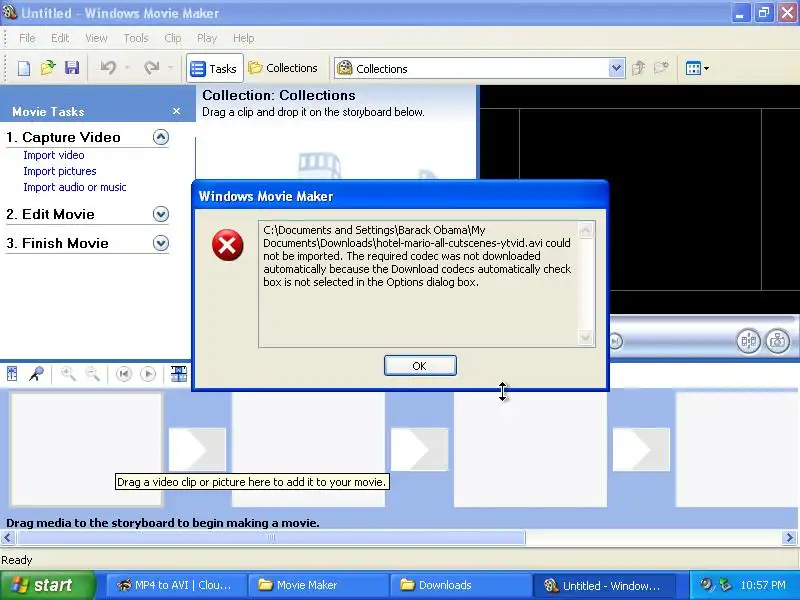Image resolution: width=800 pixels, height=600 pixels.
Task: Click the Show Timeline toggle icon
Action: pos(179,374)
